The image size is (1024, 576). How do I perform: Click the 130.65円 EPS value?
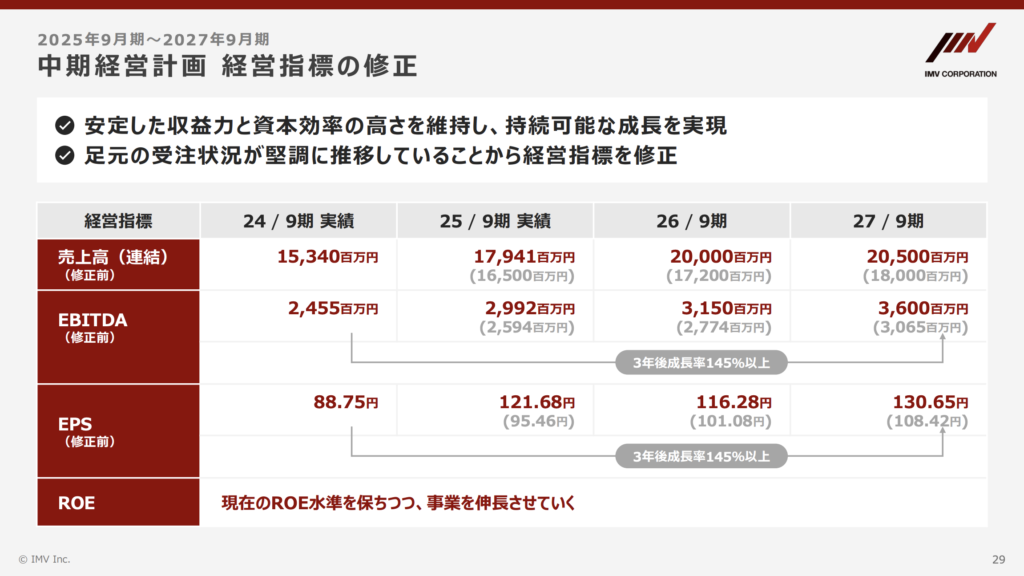click(x=930, y=402)
